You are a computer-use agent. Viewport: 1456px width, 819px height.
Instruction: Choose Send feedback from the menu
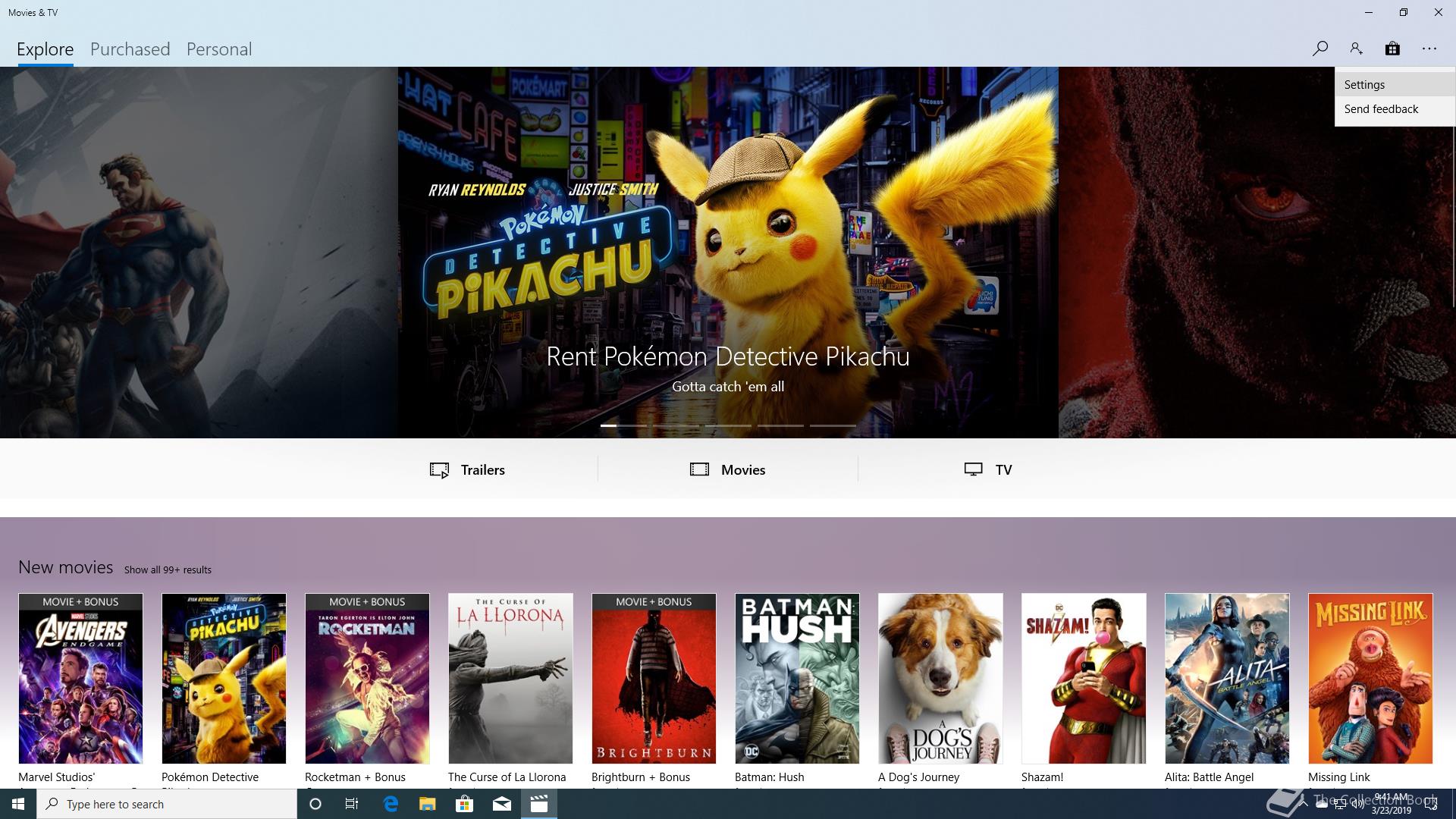(1395, 109)
